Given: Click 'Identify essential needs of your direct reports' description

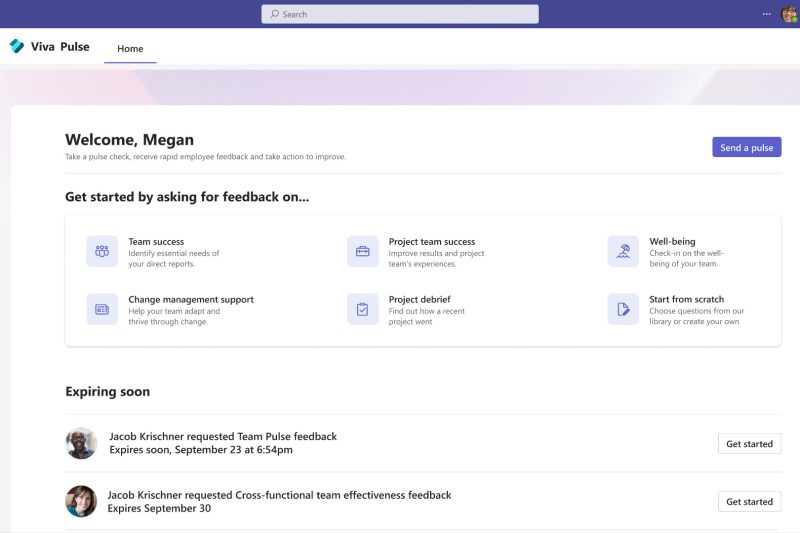Looking at the screenshot, I should 173,259.
